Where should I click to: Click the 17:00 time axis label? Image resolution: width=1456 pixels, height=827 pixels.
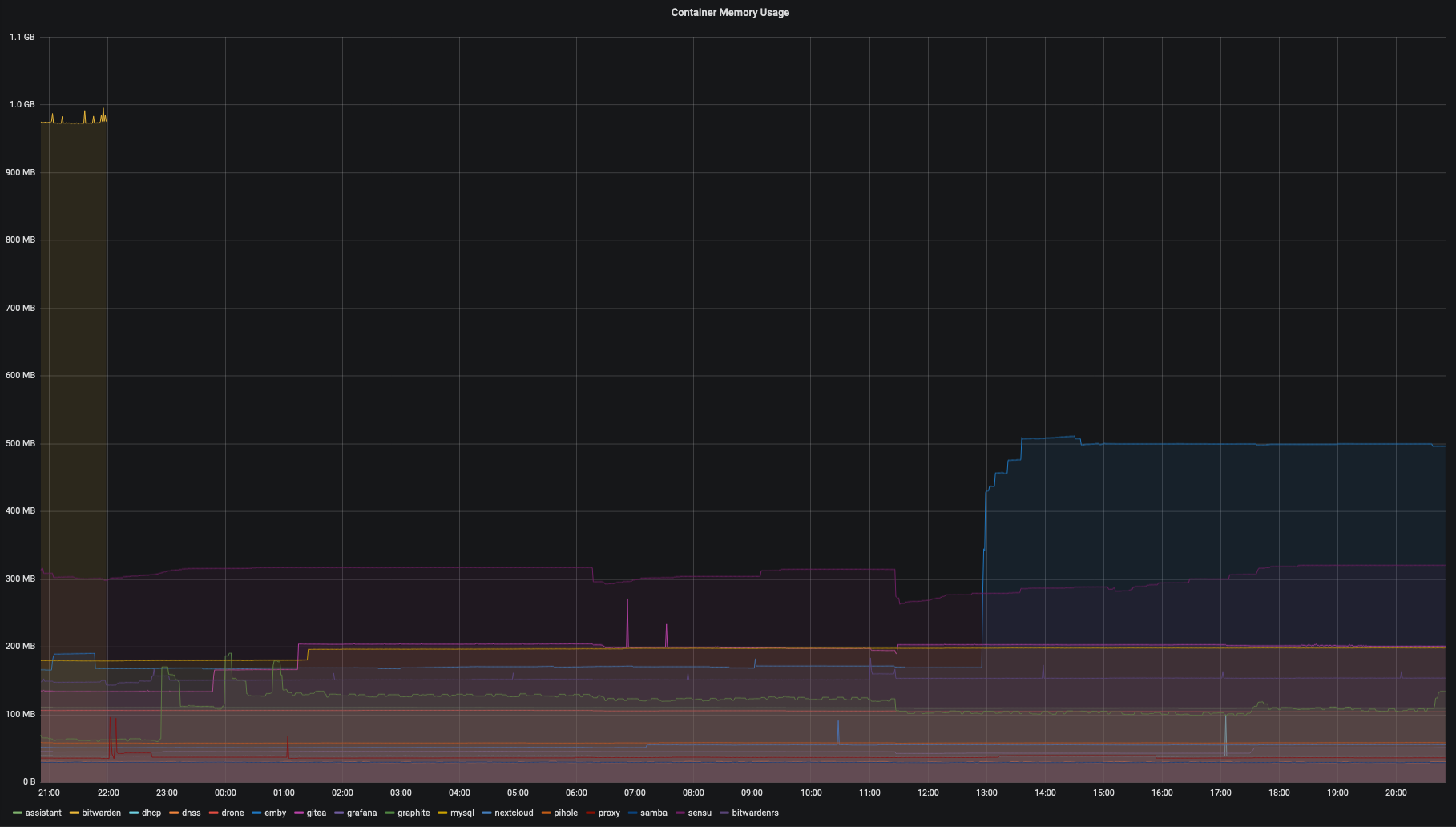[x=1220, y=793]
